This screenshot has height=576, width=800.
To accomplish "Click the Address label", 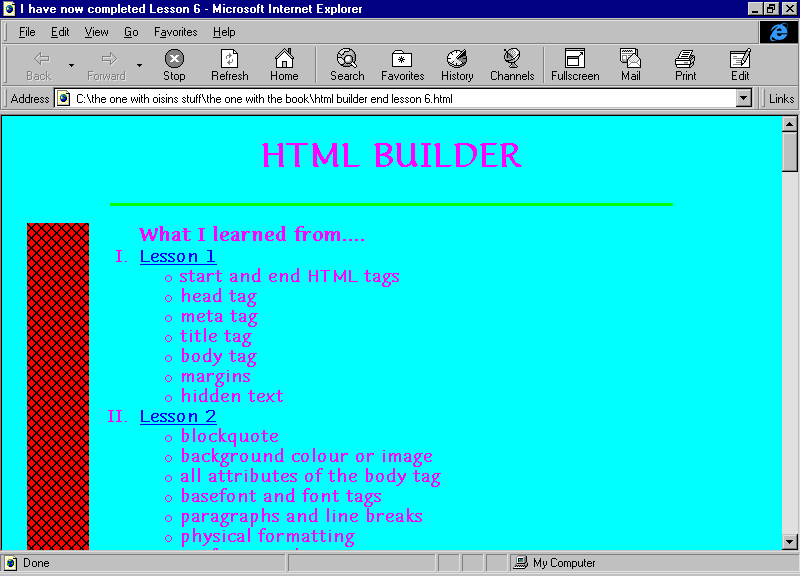I will coord(30,98).
